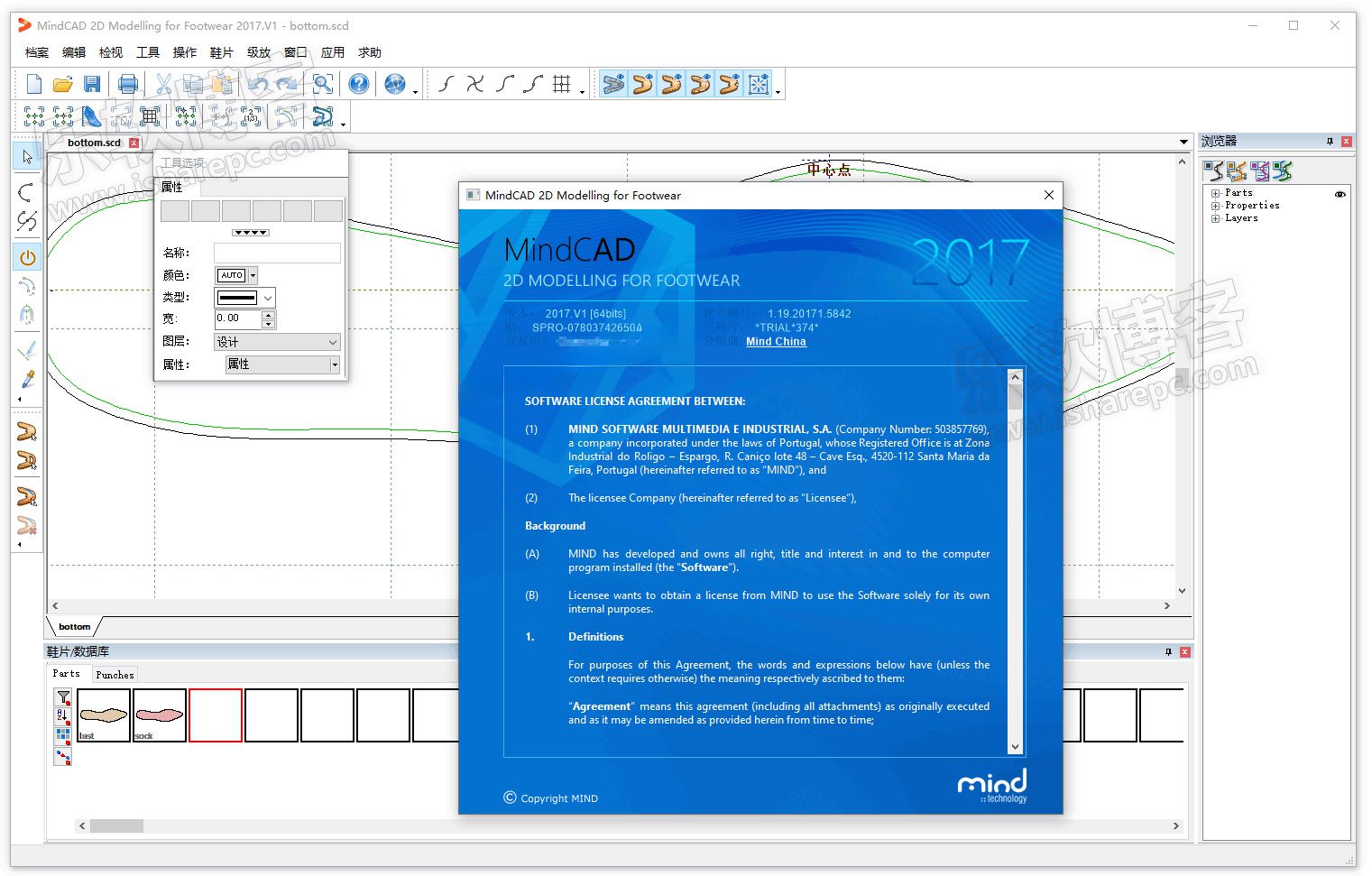The image size is (1372, 876).
Task: Select the sock part thumbnail
Action: [160, 715]
